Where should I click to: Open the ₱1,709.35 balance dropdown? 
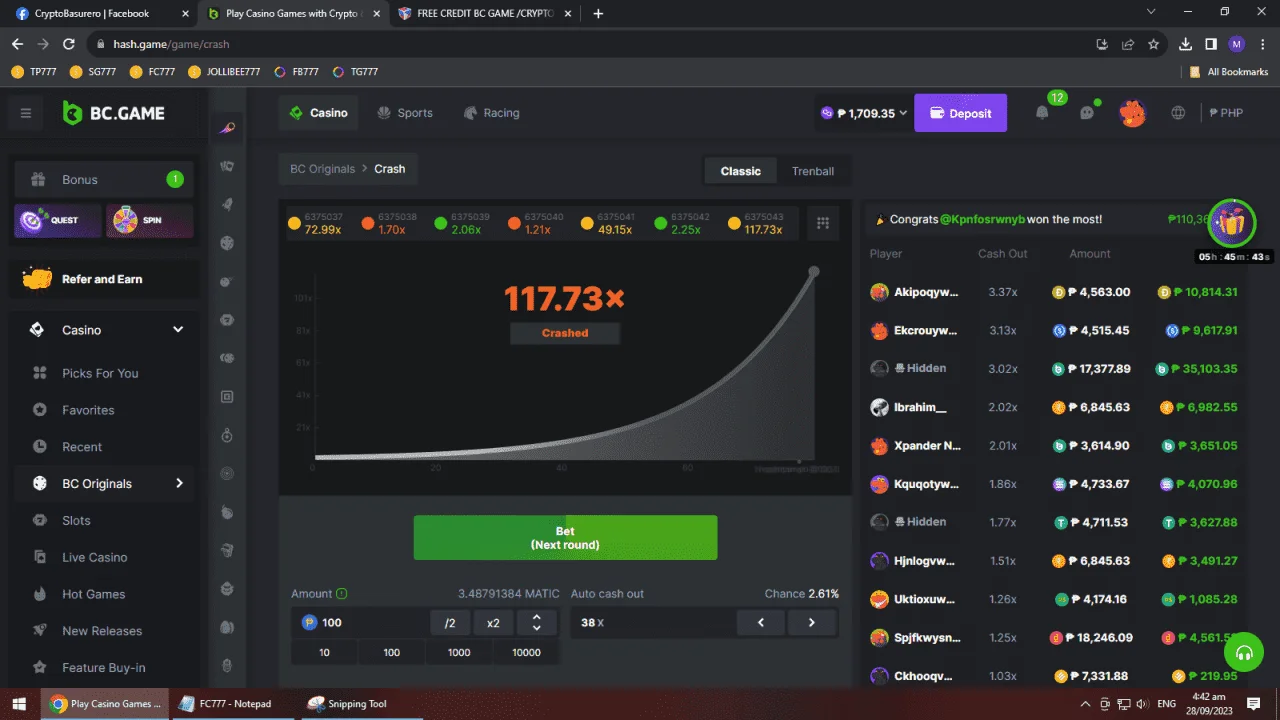pos(864,113)
